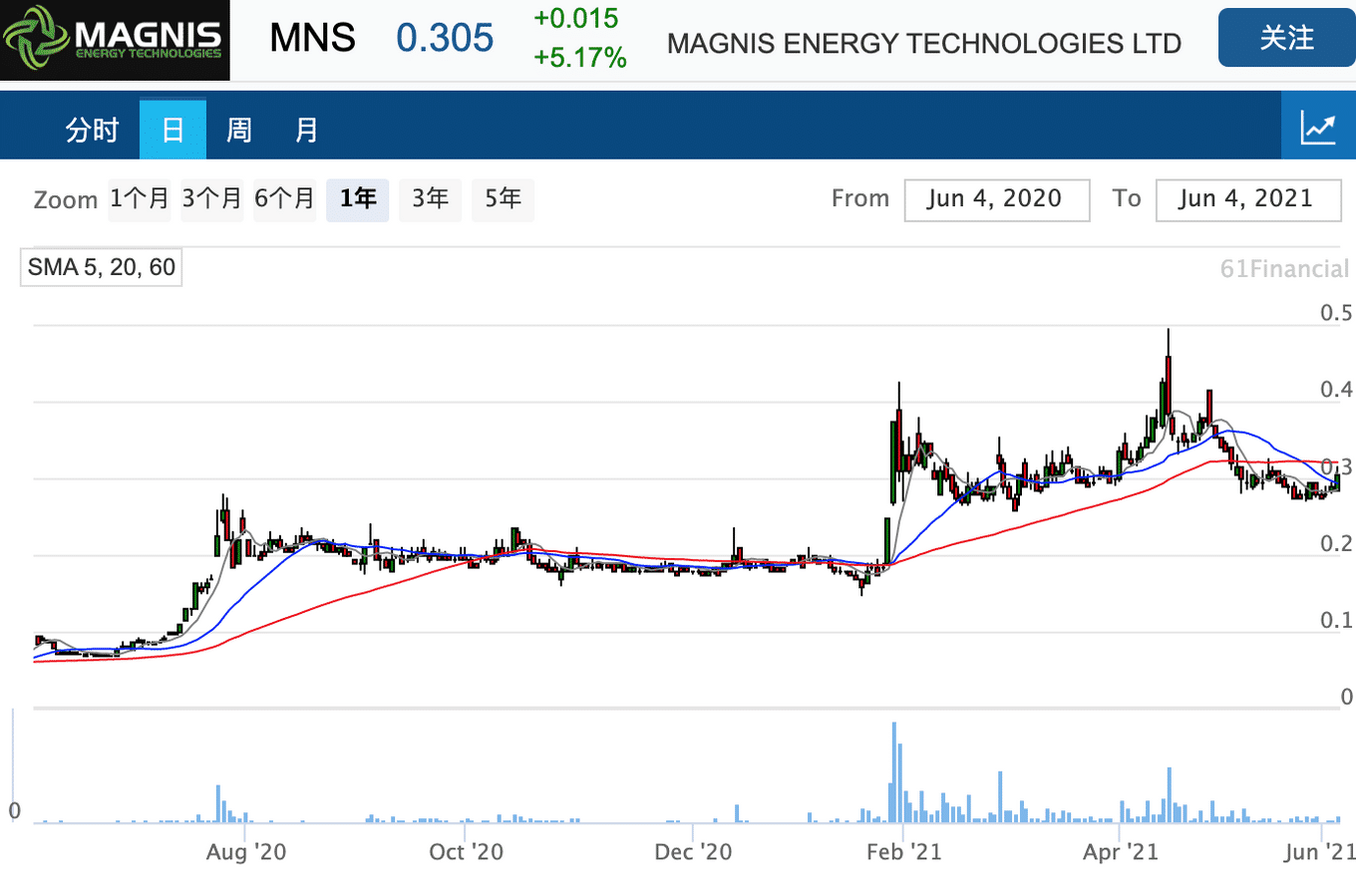The image size is (1356, 896).
Task: Click the tallest volume bar near Feb '21
Action: click(894, 772)
